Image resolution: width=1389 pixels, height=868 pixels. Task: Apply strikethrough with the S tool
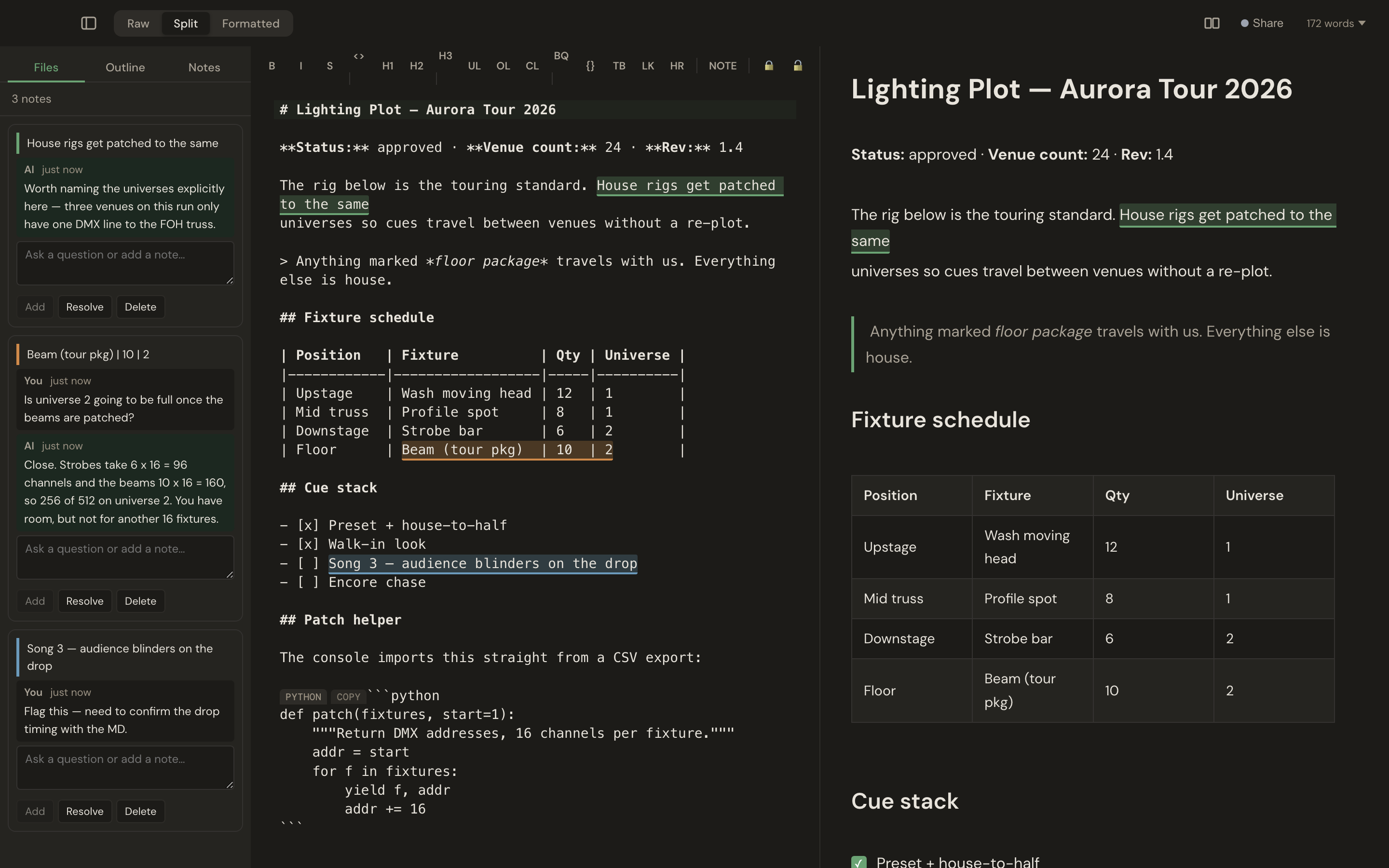(x=329, y=66)
